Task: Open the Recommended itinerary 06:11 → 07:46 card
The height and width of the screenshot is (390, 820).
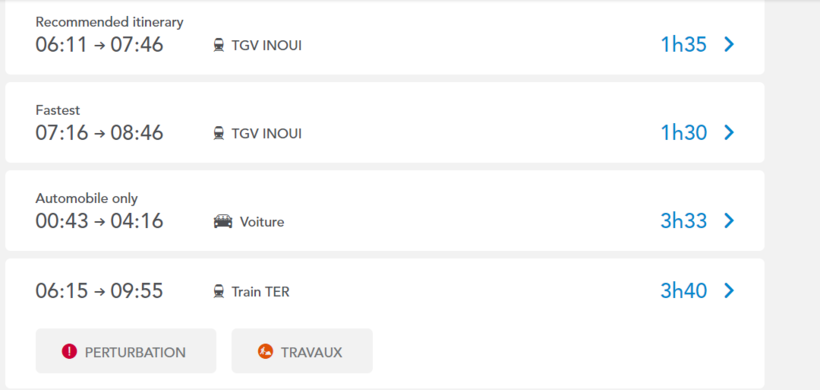Action: pos(385,37)
